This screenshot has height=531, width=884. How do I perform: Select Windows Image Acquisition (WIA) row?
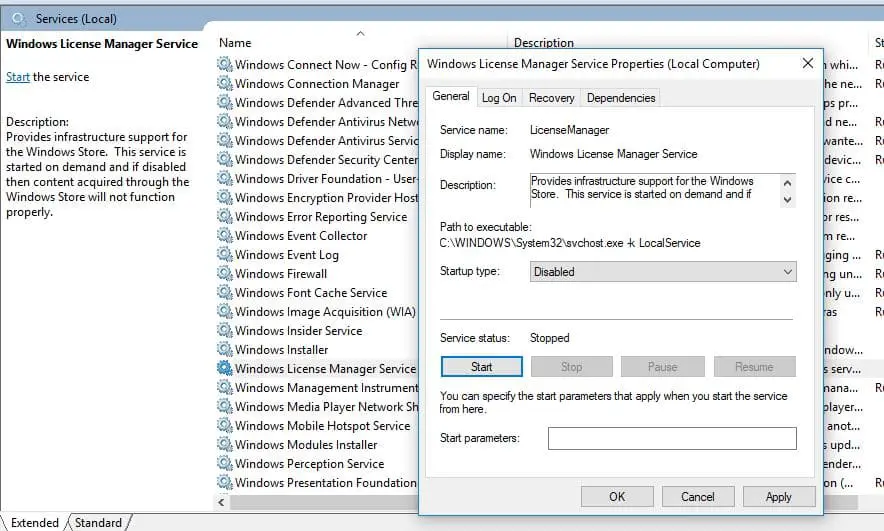click(325, 312)
